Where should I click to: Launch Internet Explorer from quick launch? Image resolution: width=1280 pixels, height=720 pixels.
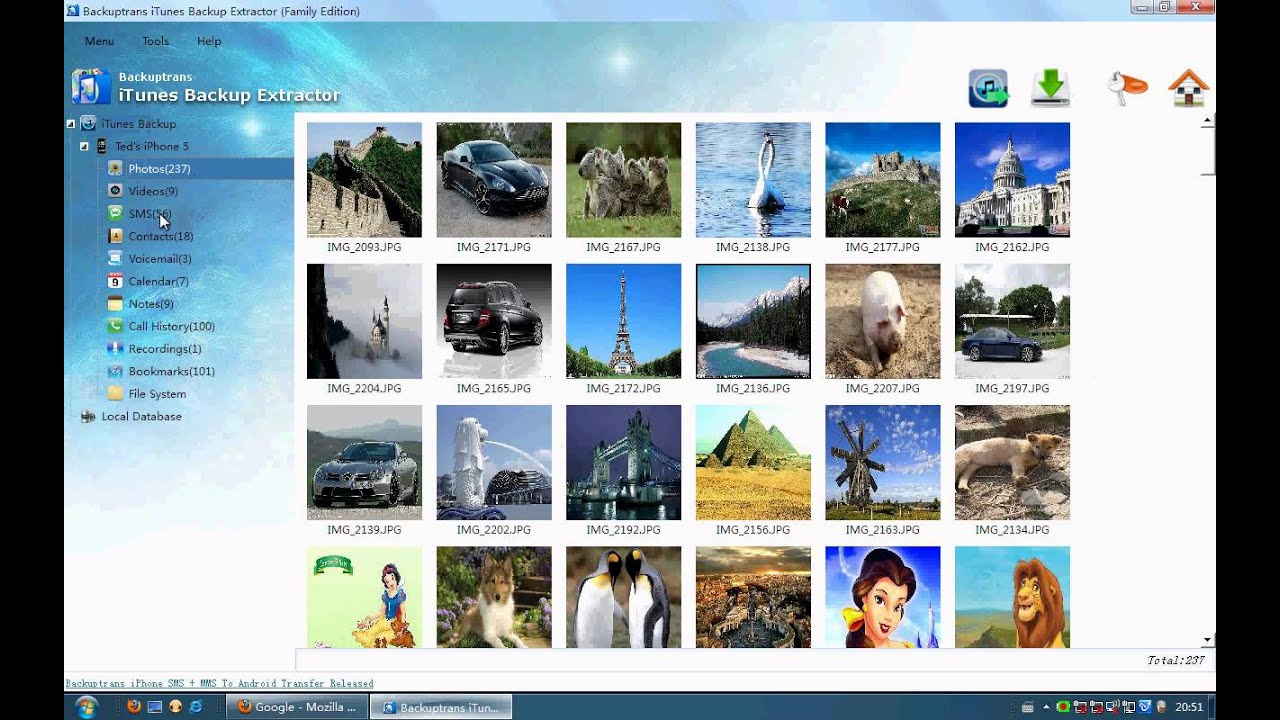coord(196,707)
